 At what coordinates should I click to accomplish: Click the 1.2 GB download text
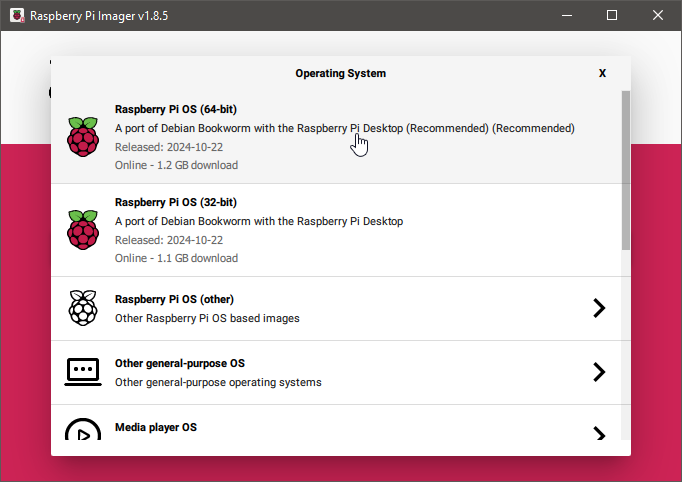coord(176,165)
